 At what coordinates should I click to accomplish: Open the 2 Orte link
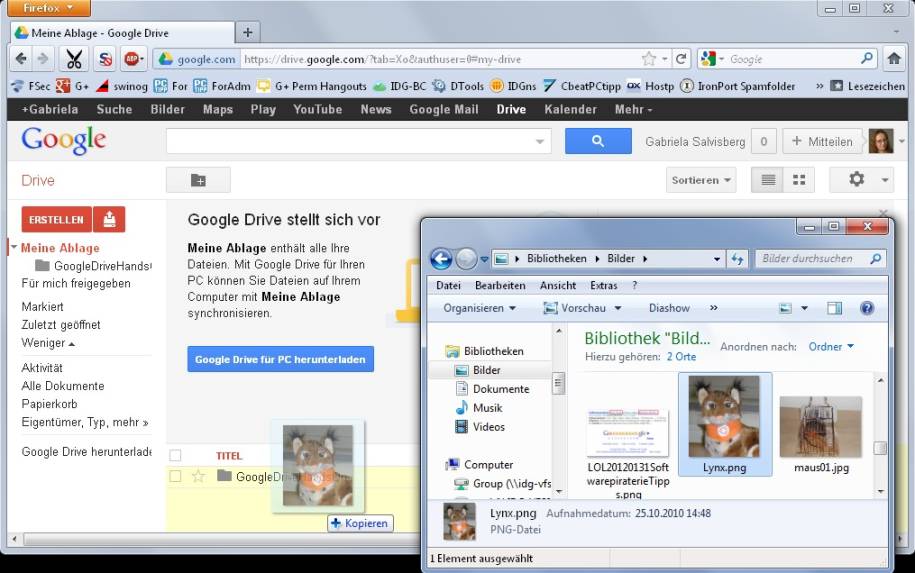pyautogui.click(x=681, y=357)
